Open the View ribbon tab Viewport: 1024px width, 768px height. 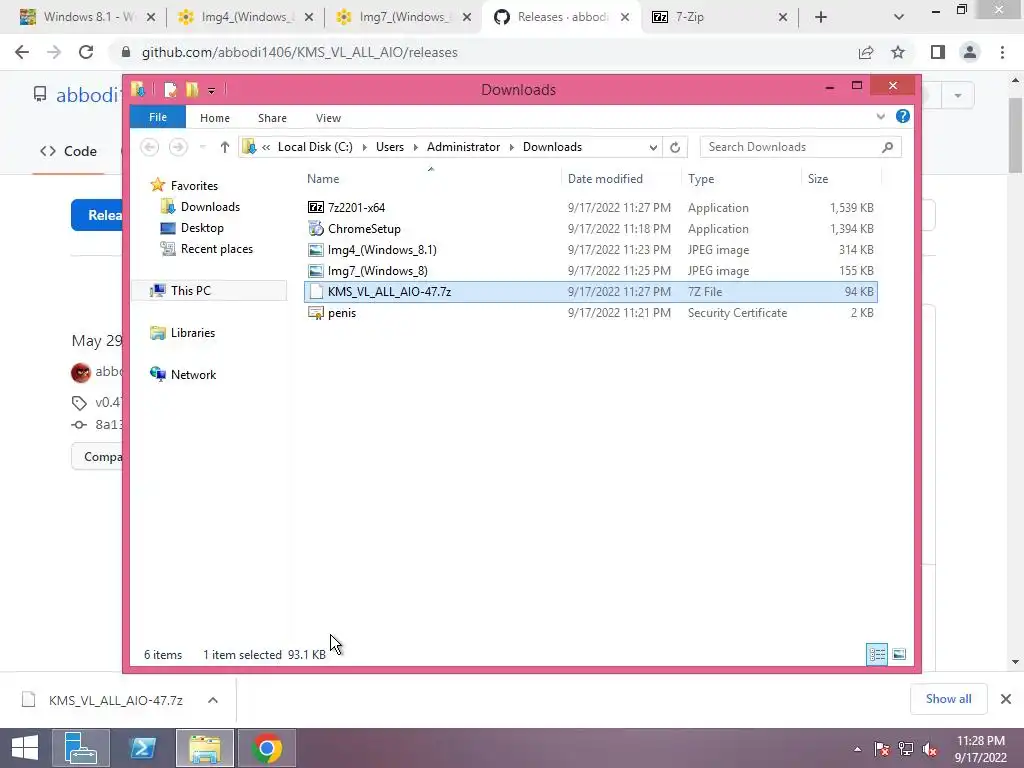click(x=328, y=118)
